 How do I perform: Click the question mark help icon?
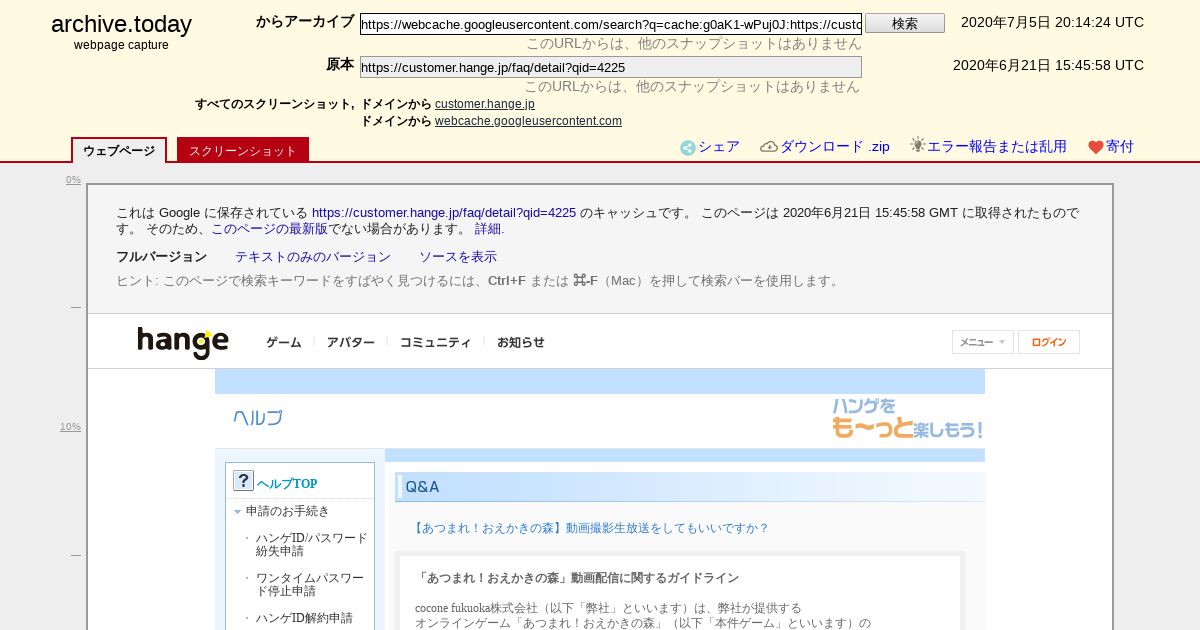click(243, 481)
